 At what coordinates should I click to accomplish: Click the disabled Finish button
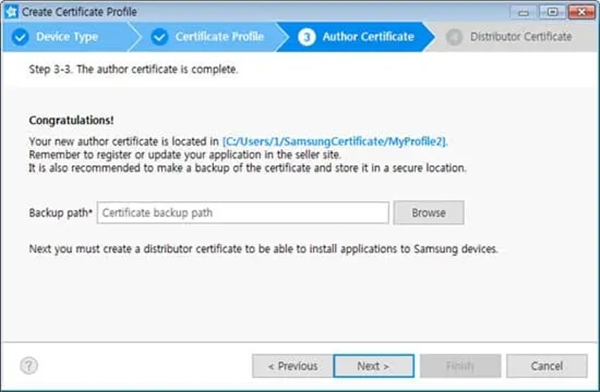tap(460, 366)
